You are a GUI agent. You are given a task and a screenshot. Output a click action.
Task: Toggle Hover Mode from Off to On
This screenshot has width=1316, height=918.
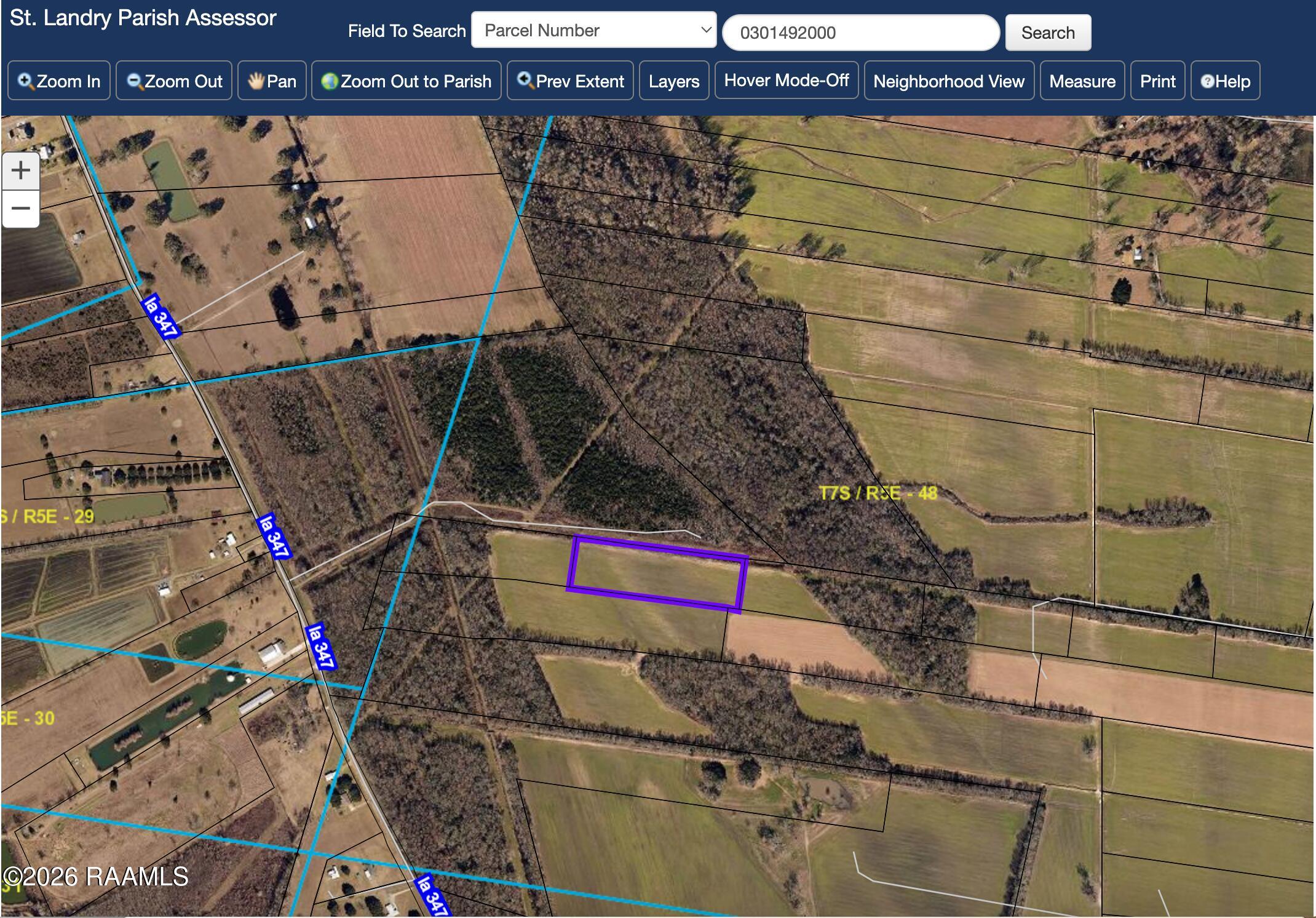click(787, 80)
